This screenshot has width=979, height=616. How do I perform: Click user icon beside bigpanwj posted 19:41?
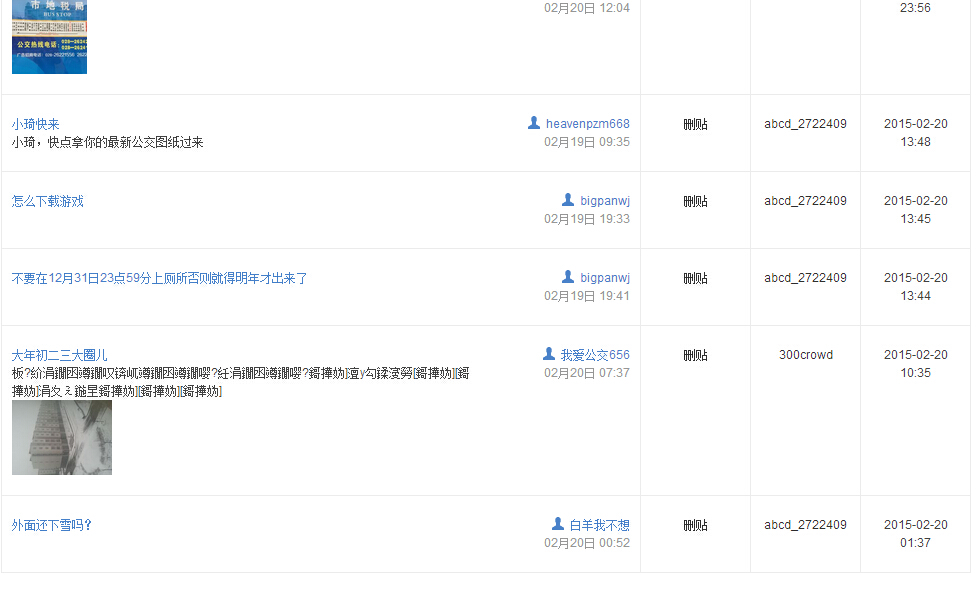[568, 276]
